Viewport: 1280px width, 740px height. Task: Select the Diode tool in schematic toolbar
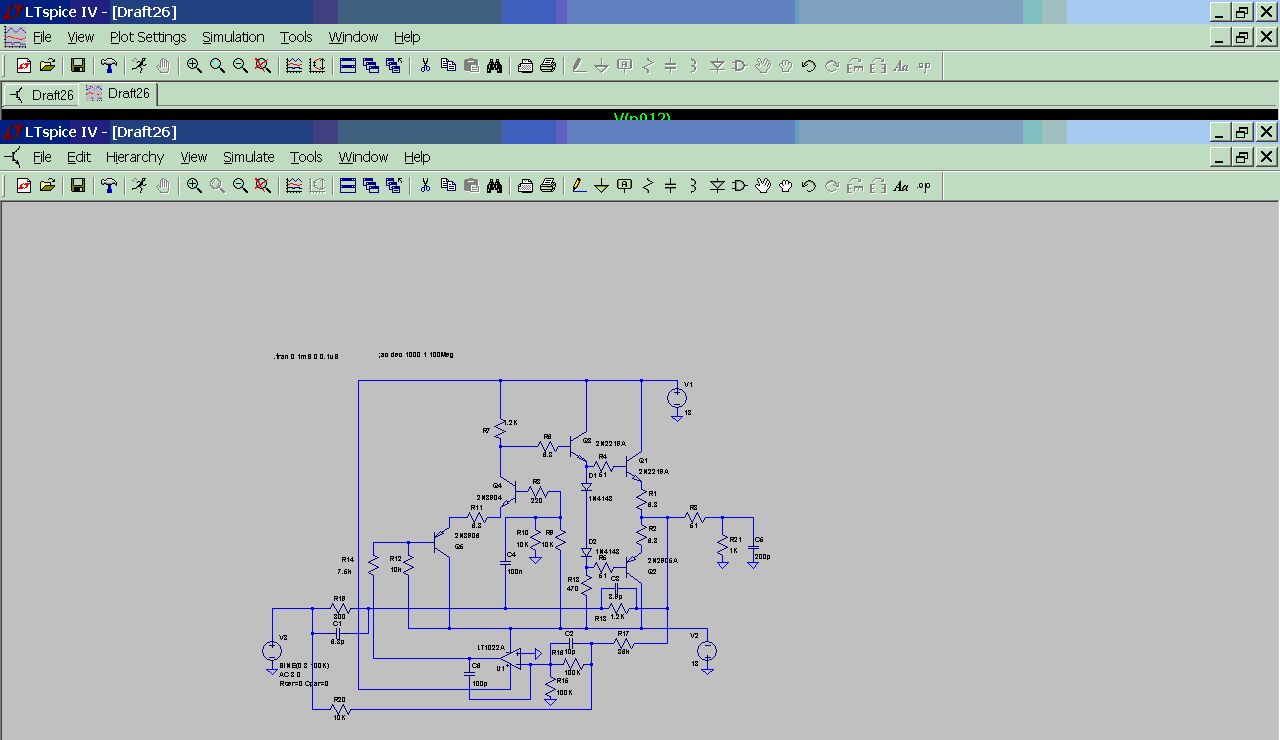[717, 186]
